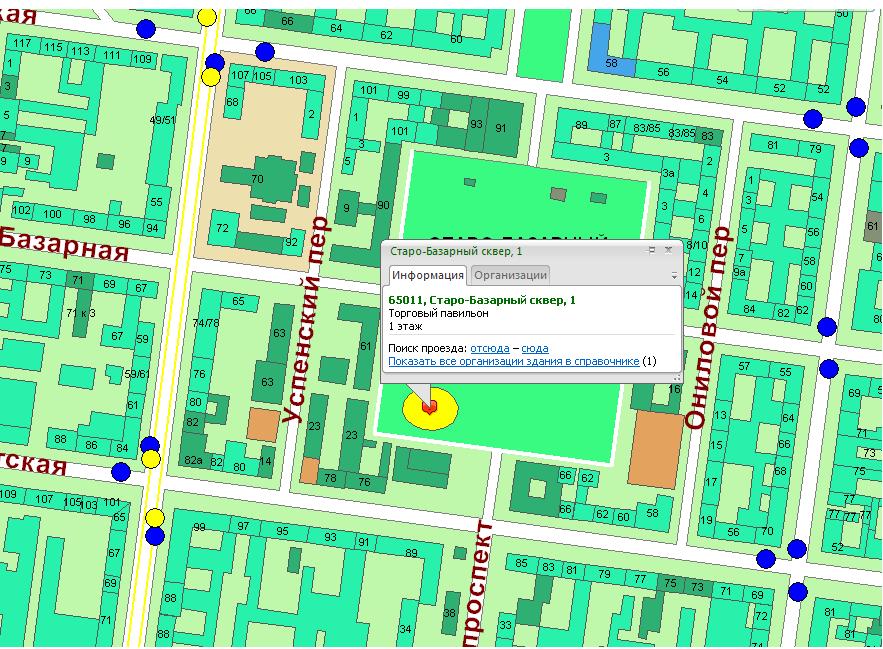Click yellow stop marker left of building 107
This screenshot has width=883, height=649.
point(212,77)
